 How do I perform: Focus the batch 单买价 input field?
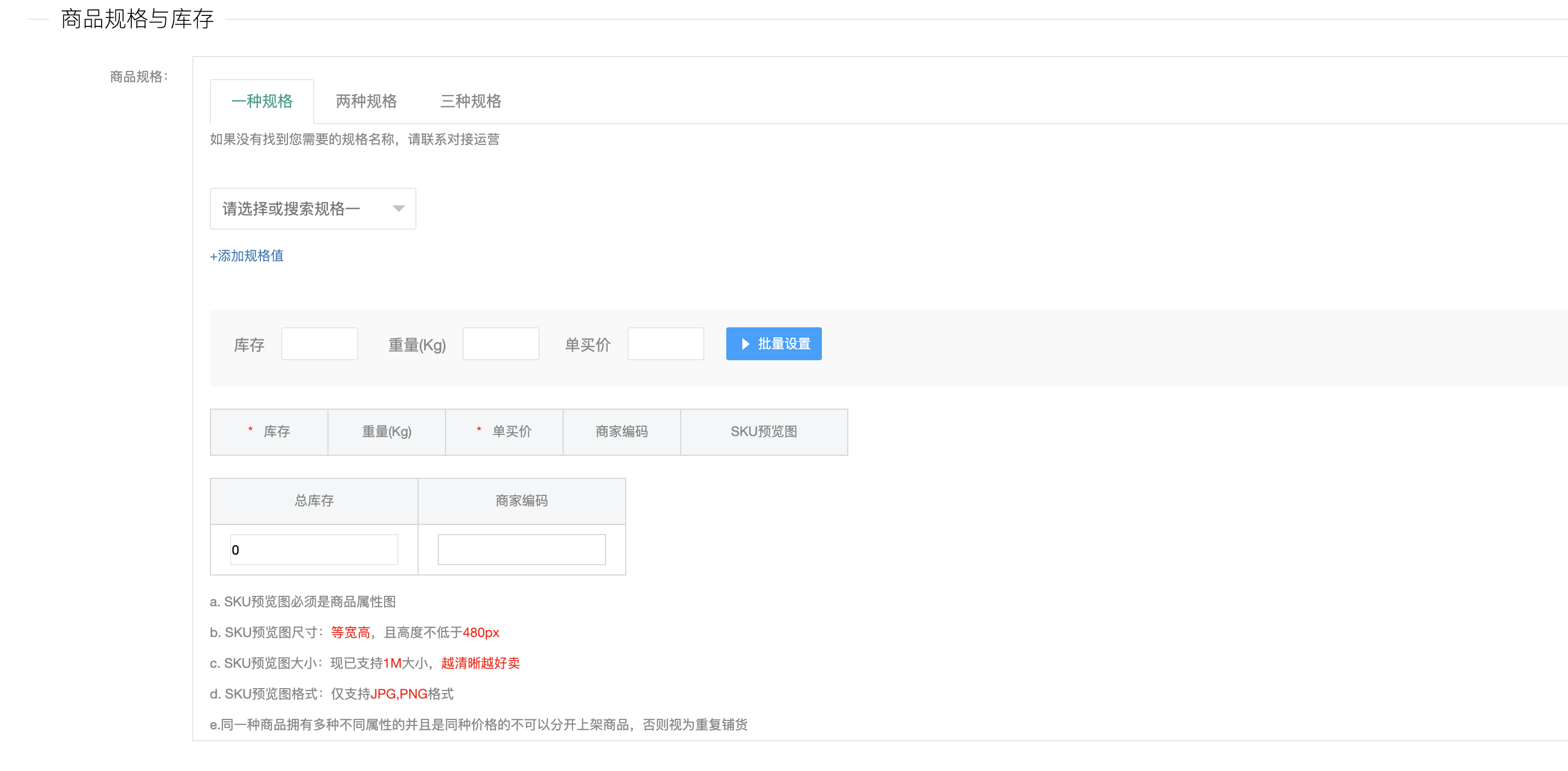[x=666, y=344]
